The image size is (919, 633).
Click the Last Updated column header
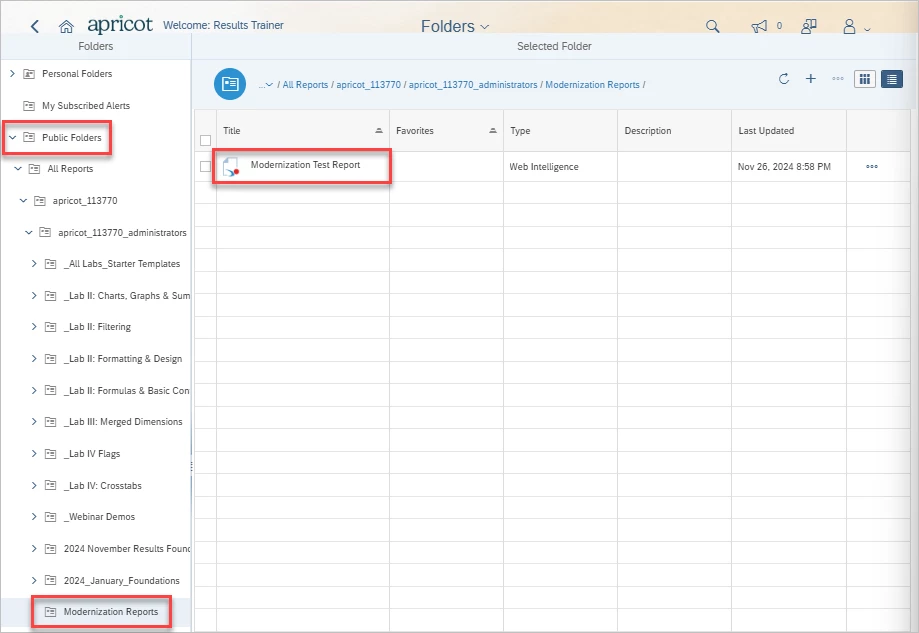click(788, 131)
